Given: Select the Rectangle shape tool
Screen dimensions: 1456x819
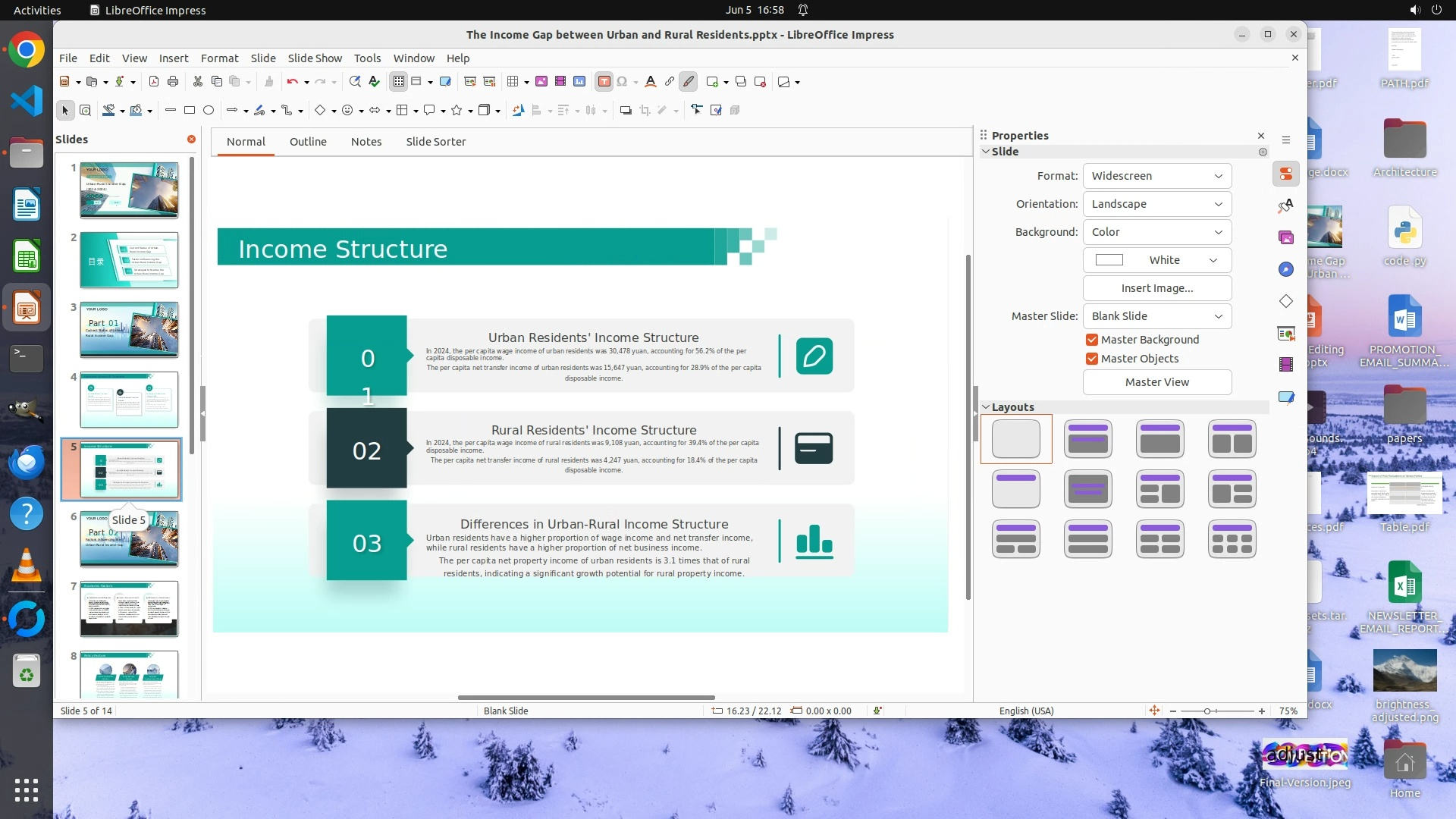Looking at the screenshot, I should (x=190, y=111).
